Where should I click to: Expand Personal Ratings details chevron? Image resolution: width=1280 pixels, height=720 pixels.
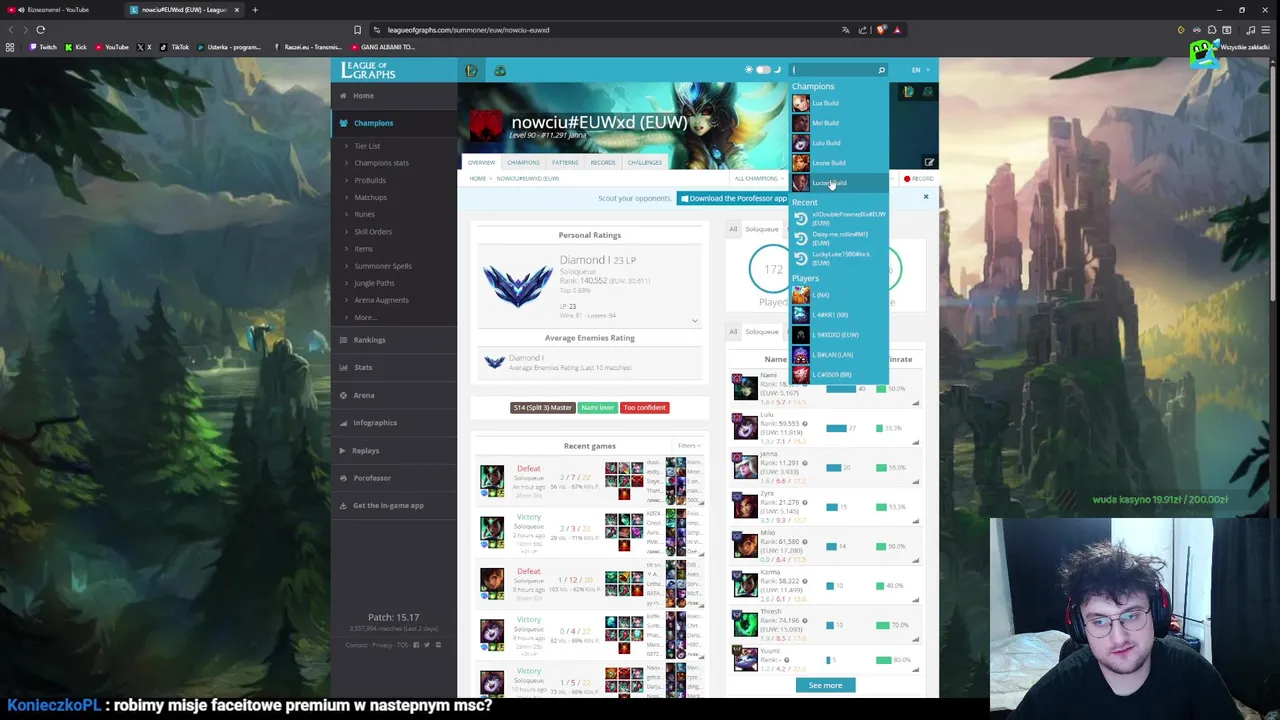coord(695,320)
